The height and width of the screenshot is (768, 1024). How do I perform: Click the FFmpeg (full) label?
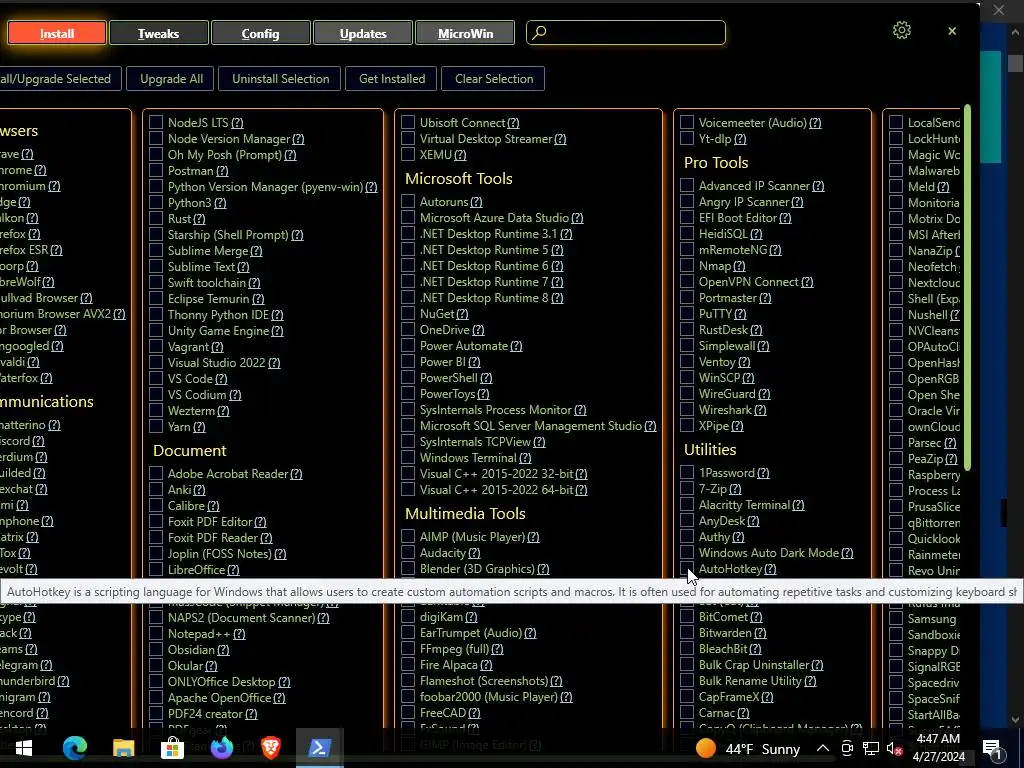(455, 648)
